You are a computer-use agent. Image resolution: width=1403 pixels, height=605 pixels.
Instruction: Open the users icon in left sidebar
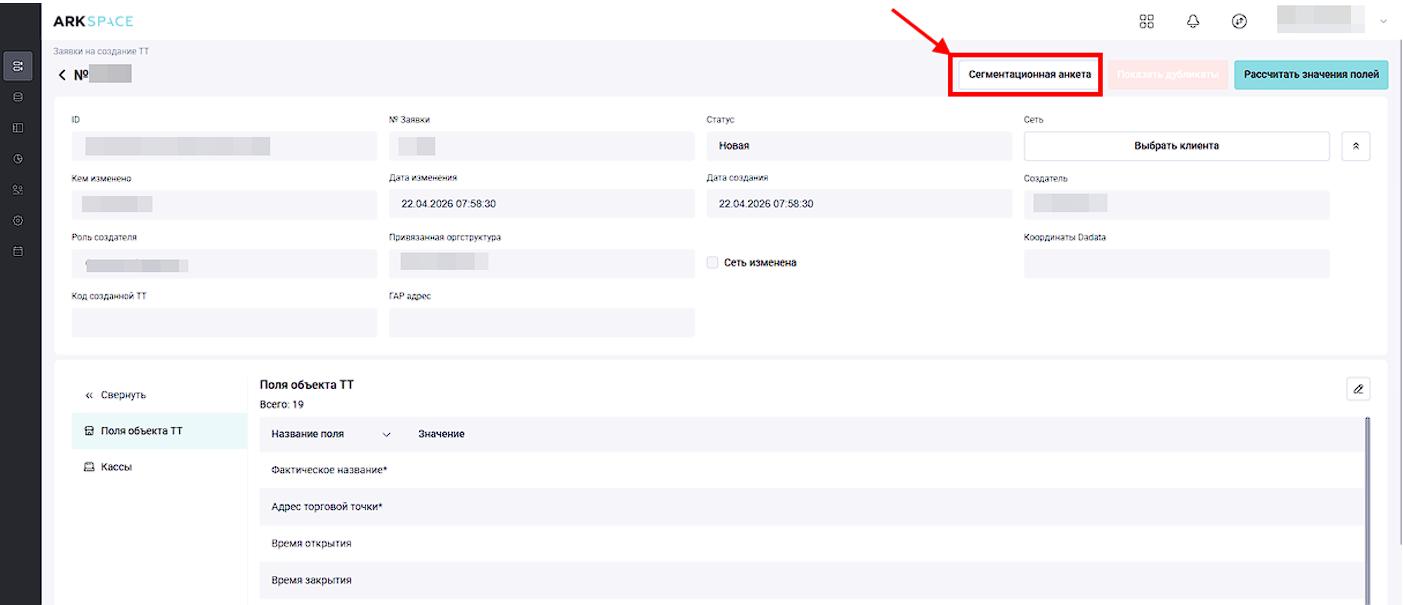pos(19,190)
